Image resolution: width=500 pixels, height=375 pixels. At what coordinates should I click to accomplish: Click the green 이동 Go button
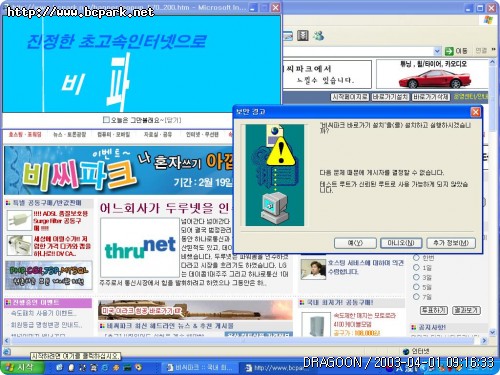pos(456,51)
